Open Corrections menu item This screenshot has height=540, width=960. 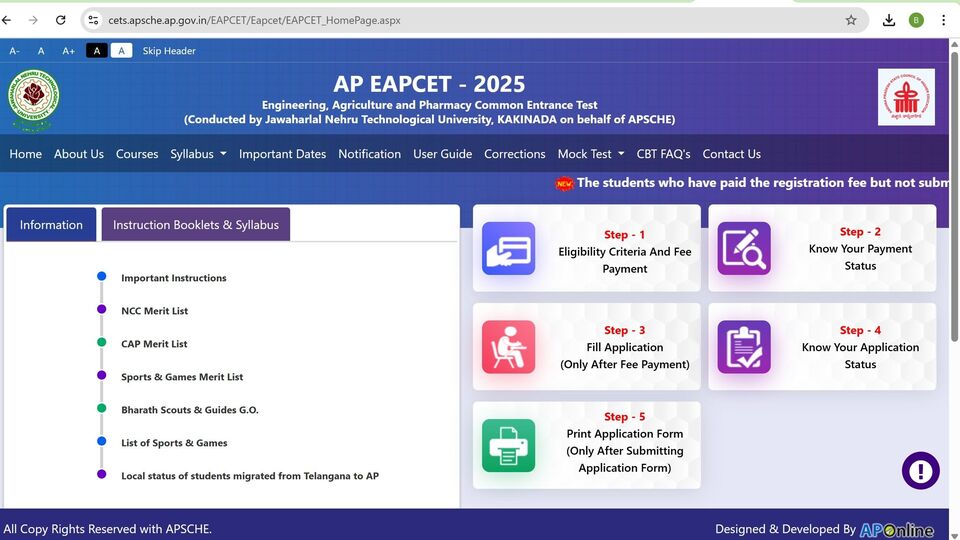(x=515, y=154)
